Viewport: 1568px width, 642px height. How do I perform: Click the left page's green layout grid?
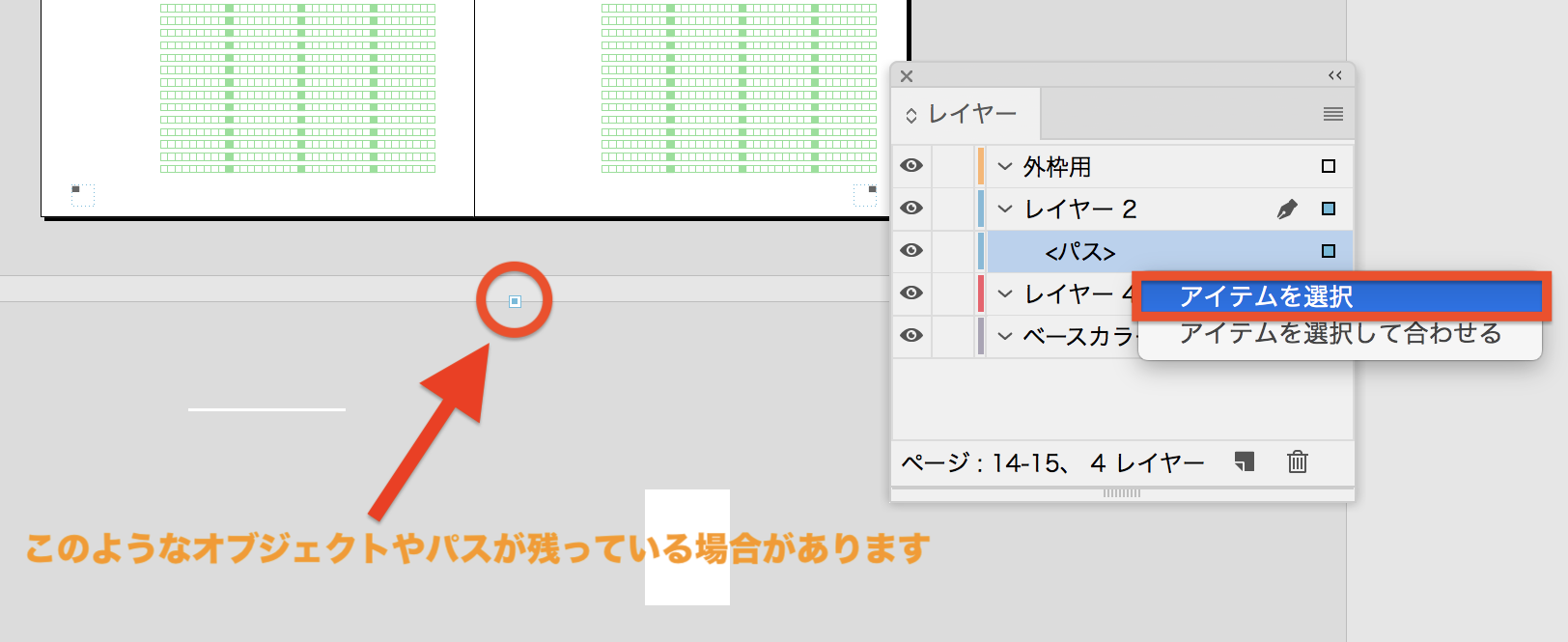[x=297, y=87]
